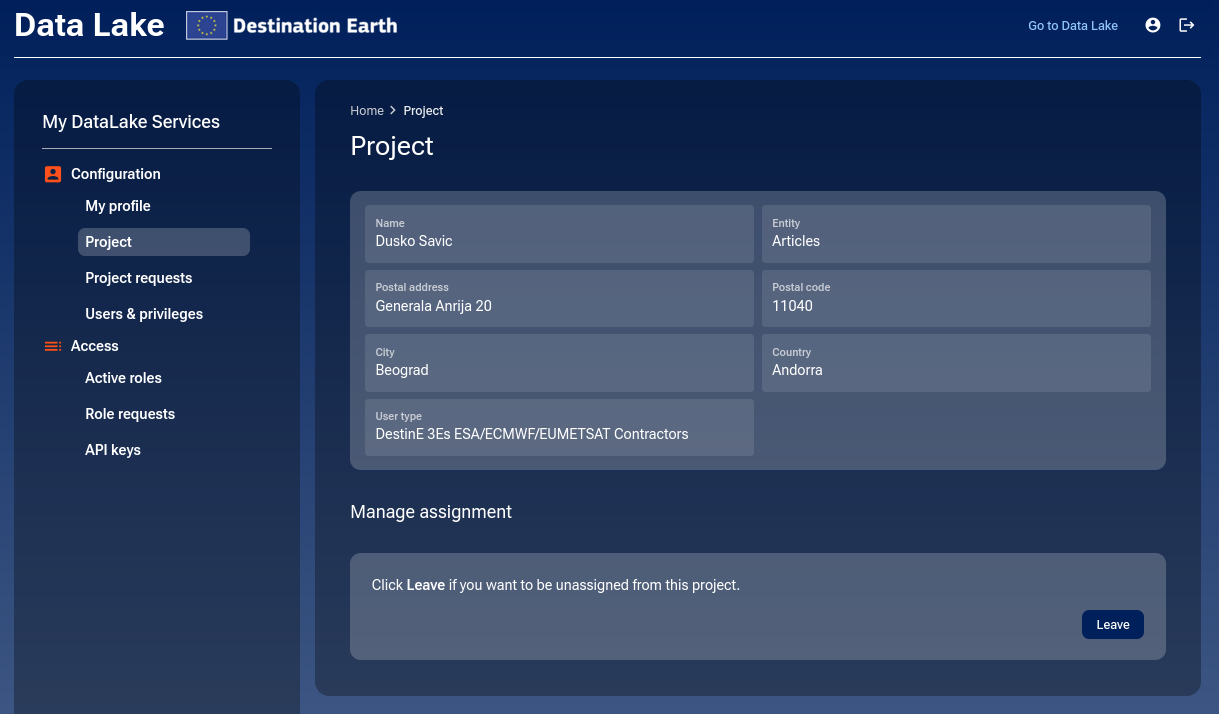Open the user account icon

[x=1152, y=25]
